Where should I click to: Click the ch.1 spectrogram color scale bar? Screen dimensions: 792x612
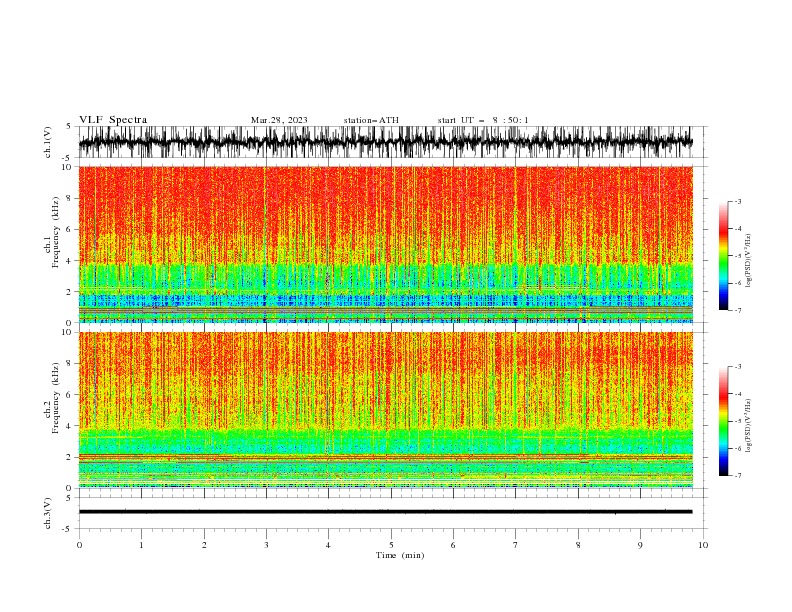[x=723, y=256]
